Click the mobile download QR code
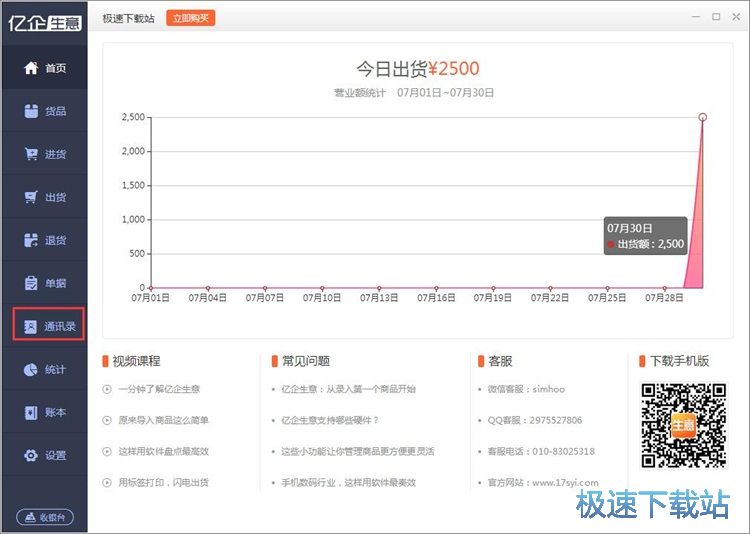 (x=684, y=425)
